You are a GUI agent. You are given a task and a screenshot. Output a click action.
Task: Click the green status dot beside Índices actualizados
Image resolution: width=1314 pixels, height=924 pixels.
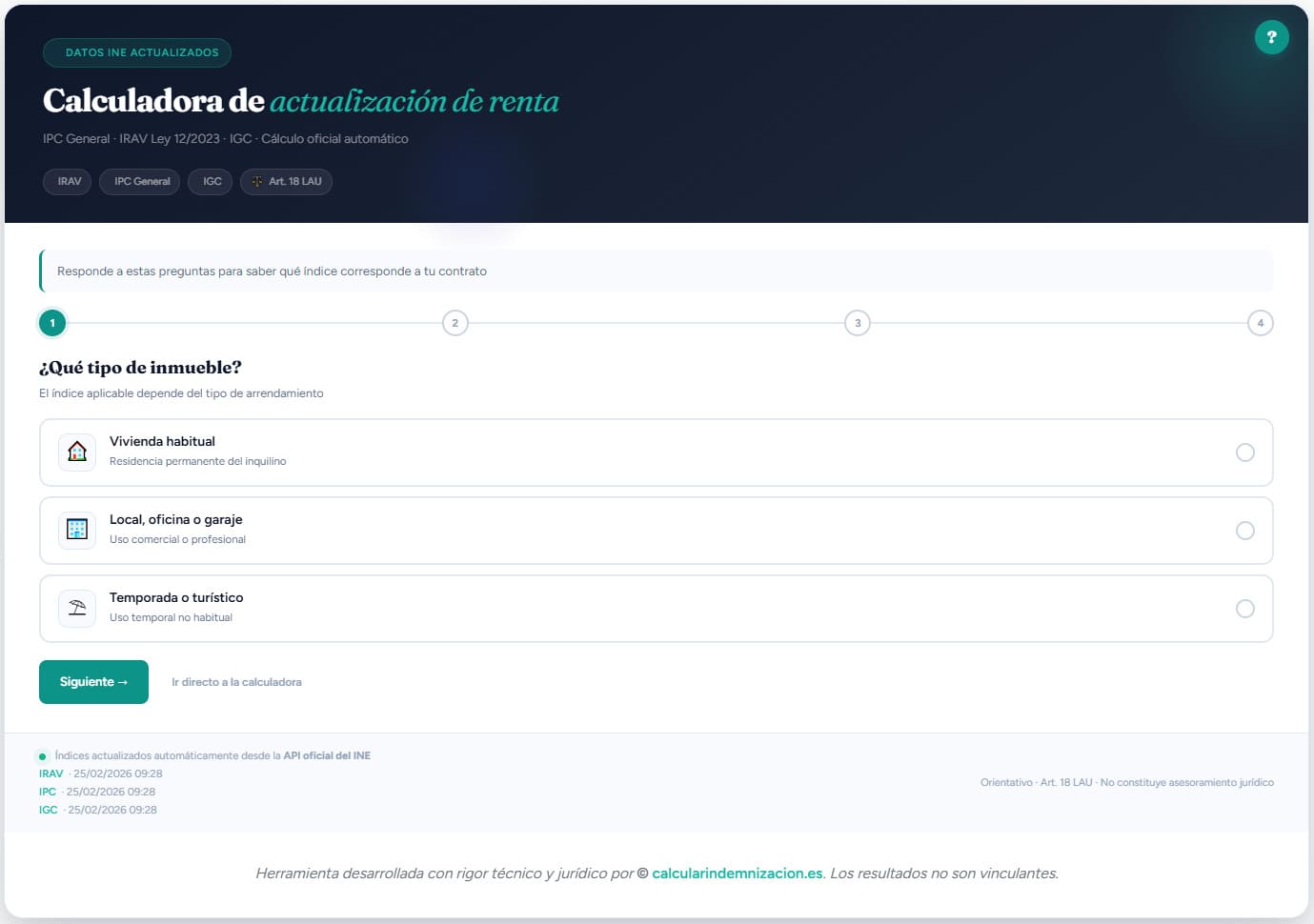pos(42,756)
